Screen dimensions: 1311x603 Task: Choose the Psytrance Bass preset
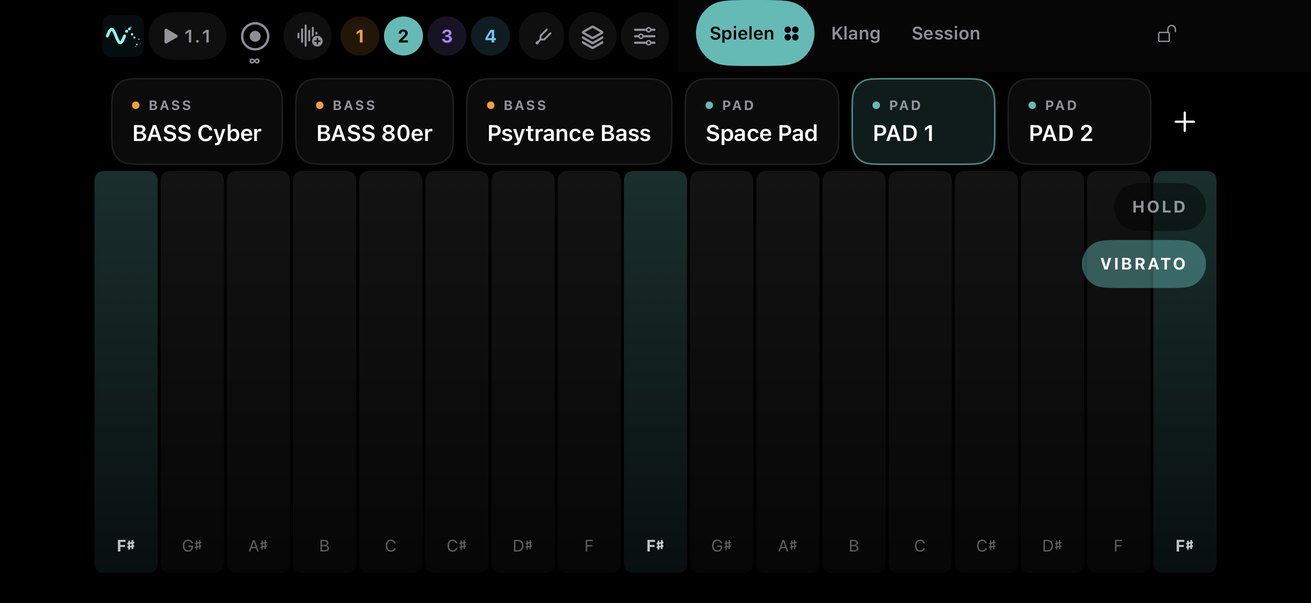click(x=569, y=121)
